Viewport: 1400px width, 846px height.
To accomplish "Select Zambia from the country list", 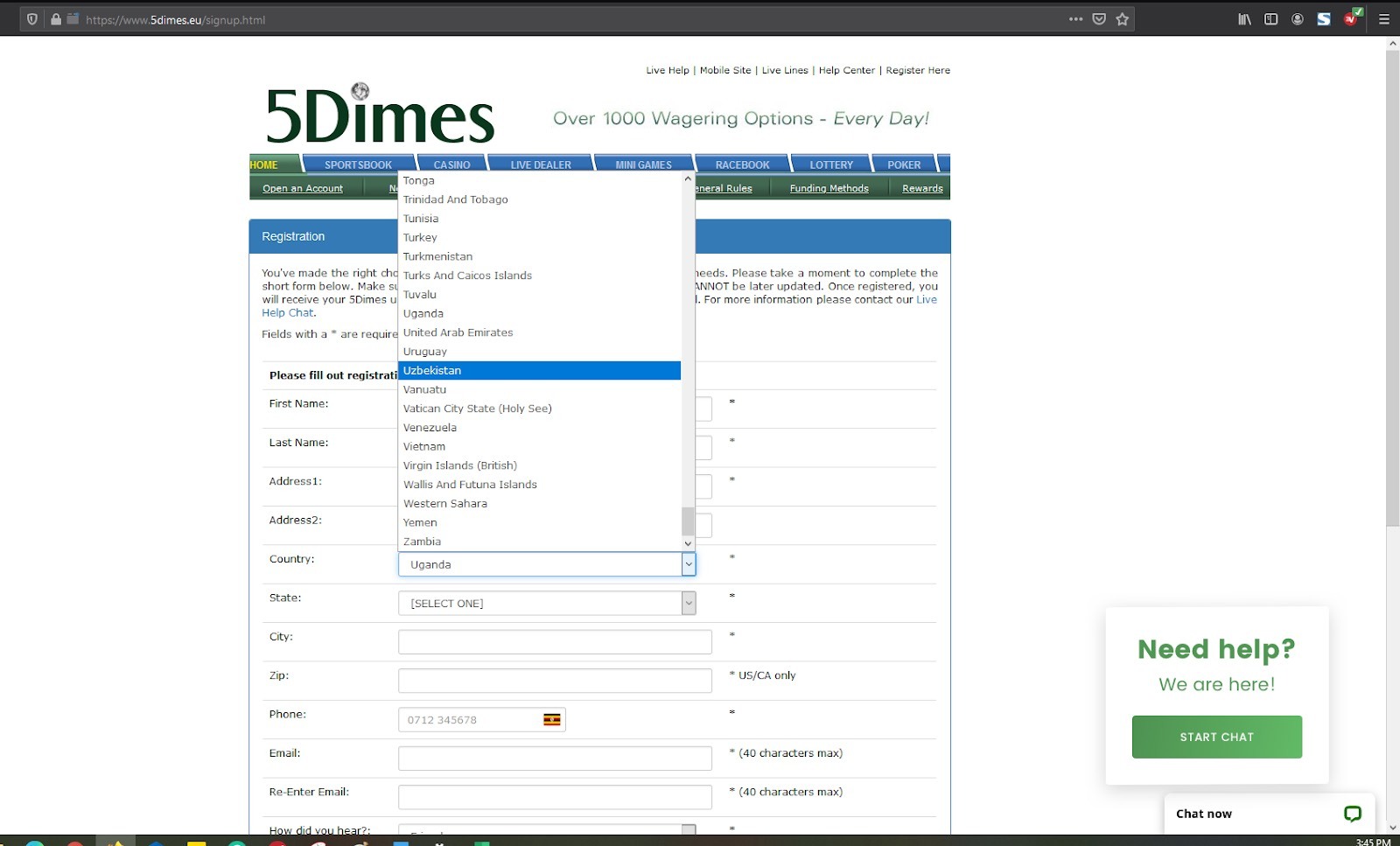I will coord(539,542).
